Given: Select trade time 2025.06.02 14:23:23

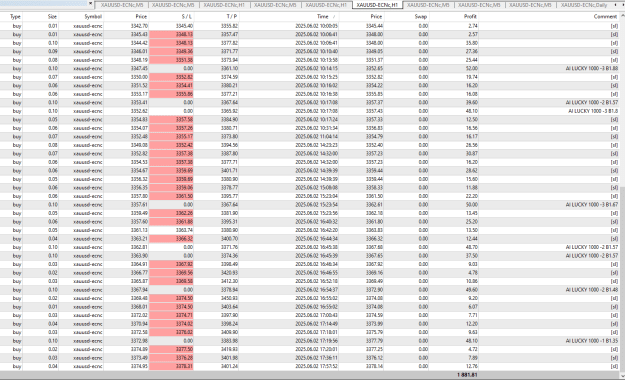Looking at the screenshot, I should click(x=316, y=145).
